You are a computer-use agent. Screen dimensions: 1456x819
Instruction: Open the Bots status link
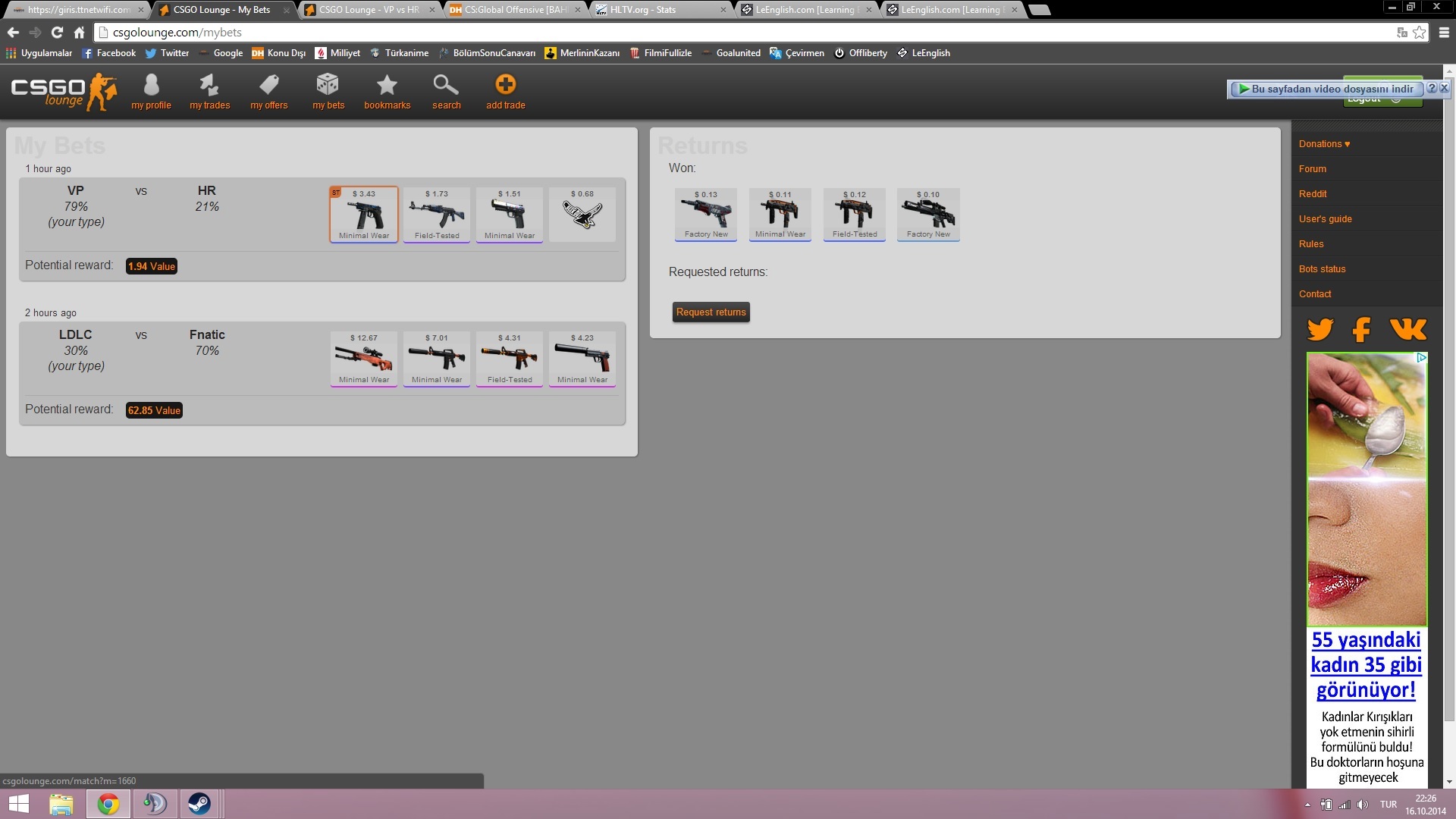click(x=1322, y=269)
